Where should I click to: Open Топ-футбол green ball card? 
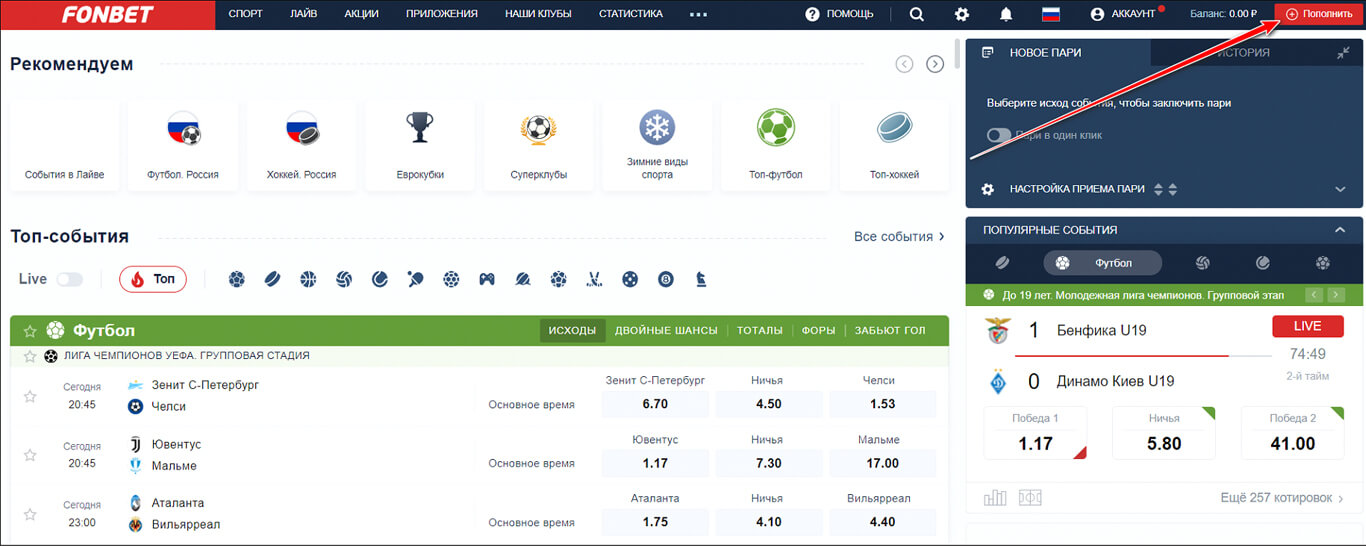(776, 146)
